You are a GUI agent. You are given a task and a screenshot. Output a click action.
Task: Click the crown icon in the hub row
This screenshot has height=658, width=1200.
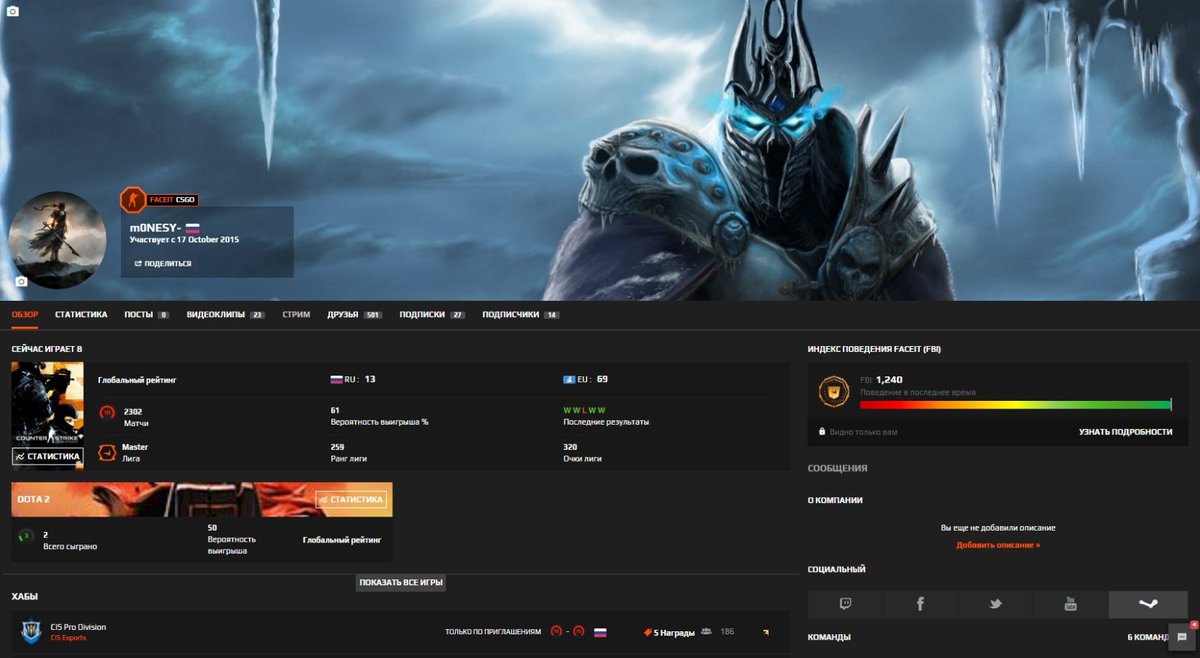[767, 632]
